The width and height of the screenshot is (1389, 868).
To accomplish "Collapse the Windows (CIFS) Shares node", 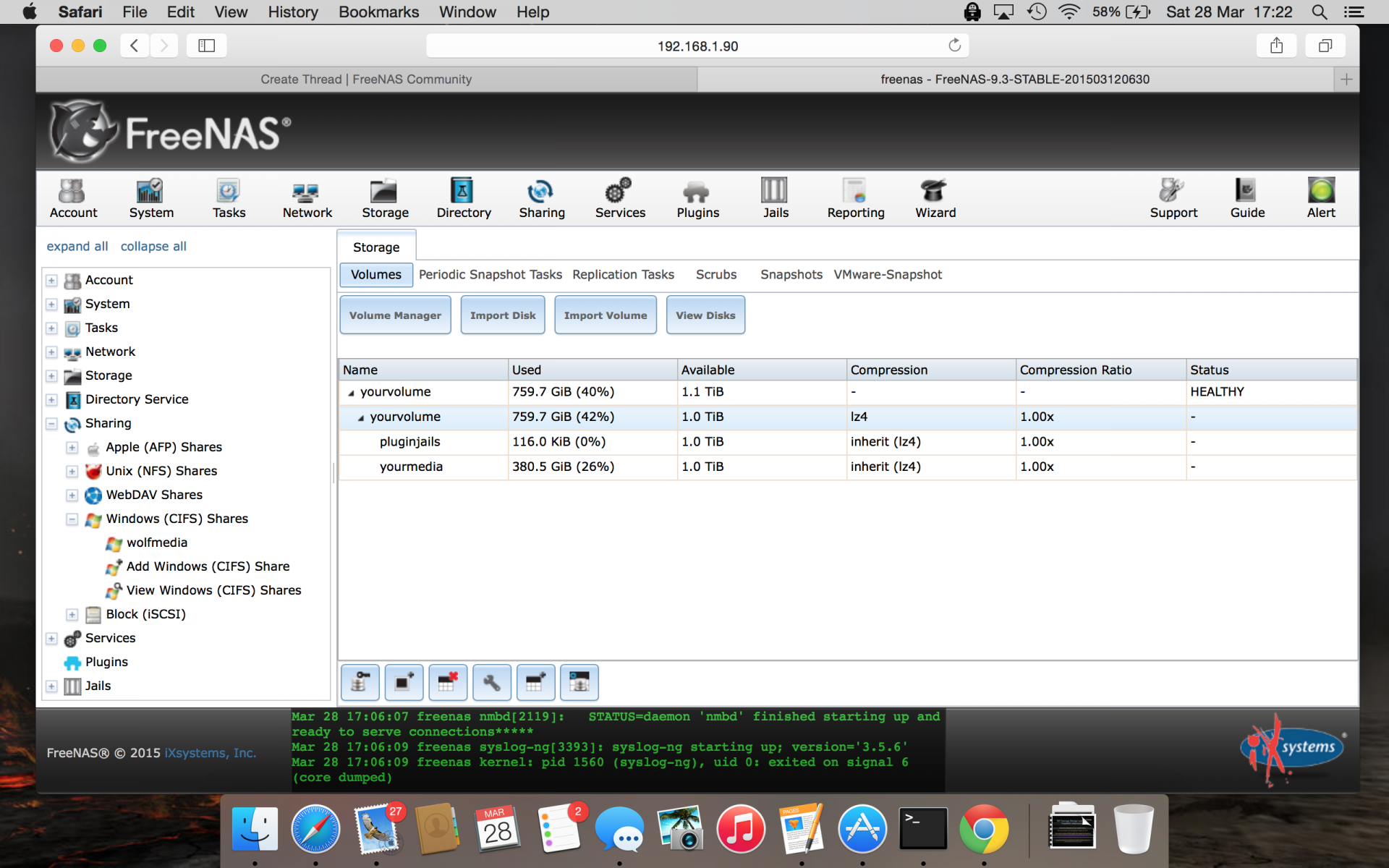I will (72, 519).
